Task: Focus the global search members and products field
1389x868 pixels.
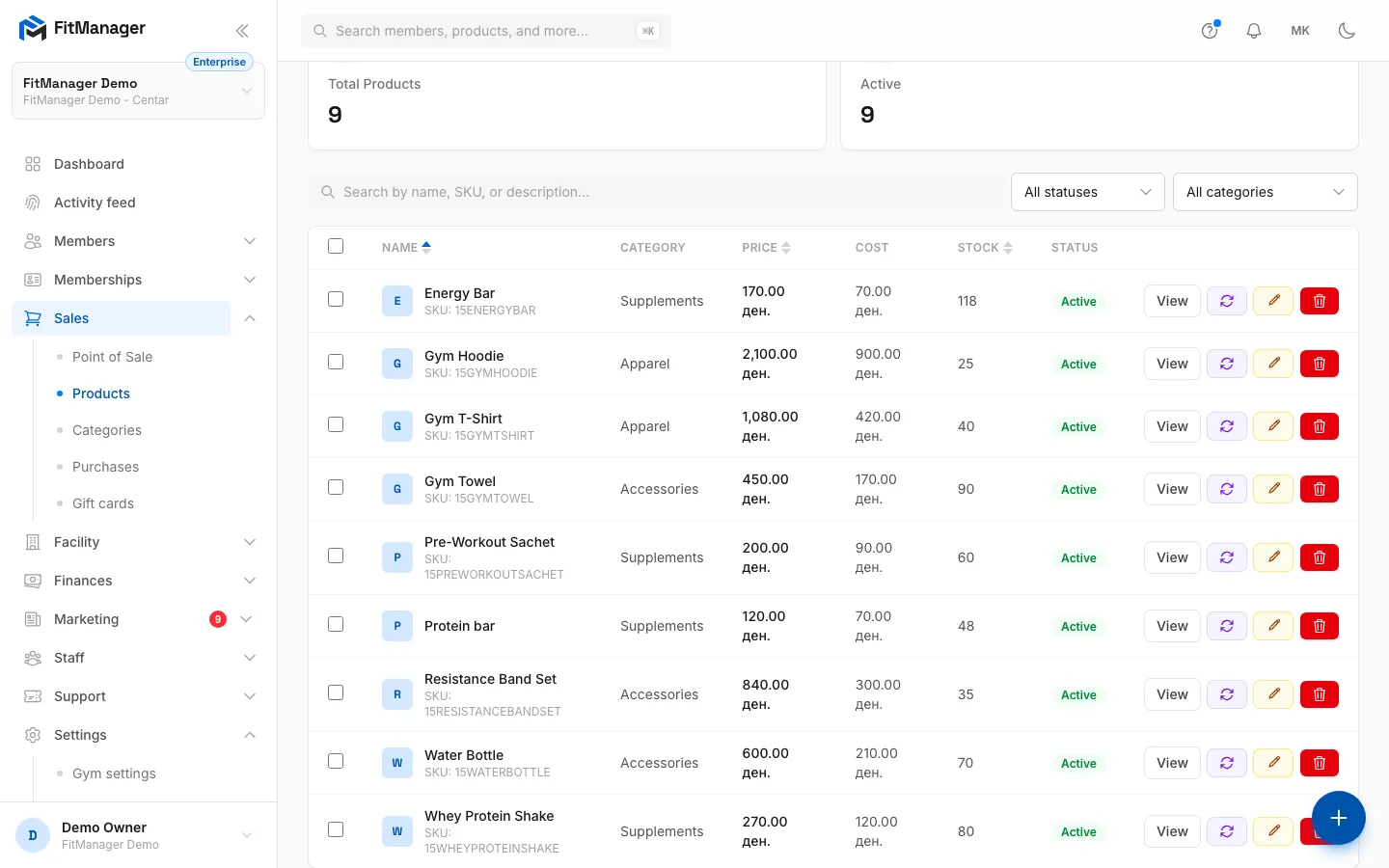Action: coord(486,31)
